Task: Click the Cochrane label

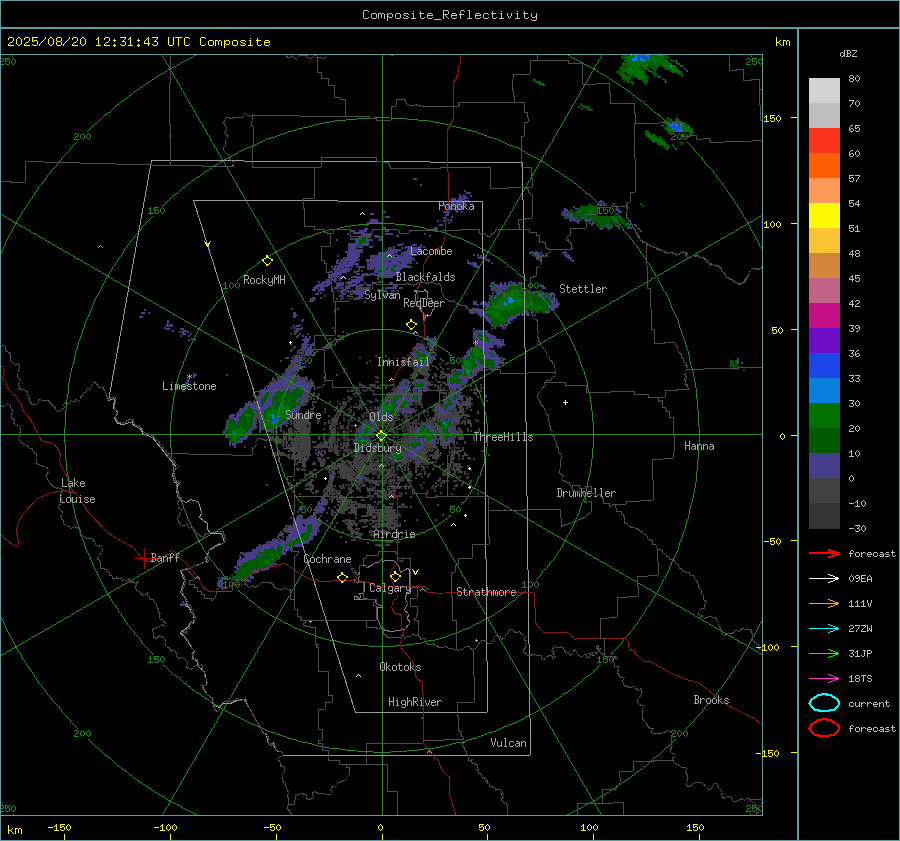Action: coord(327,559)
